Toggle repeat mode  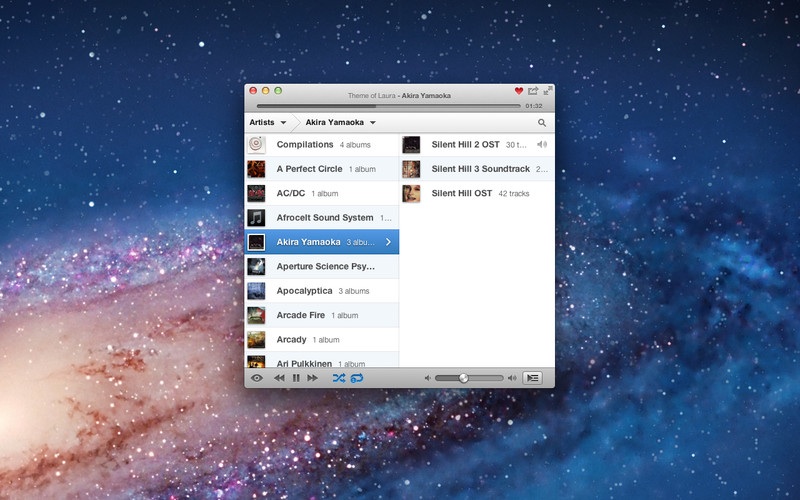(357, 378)
